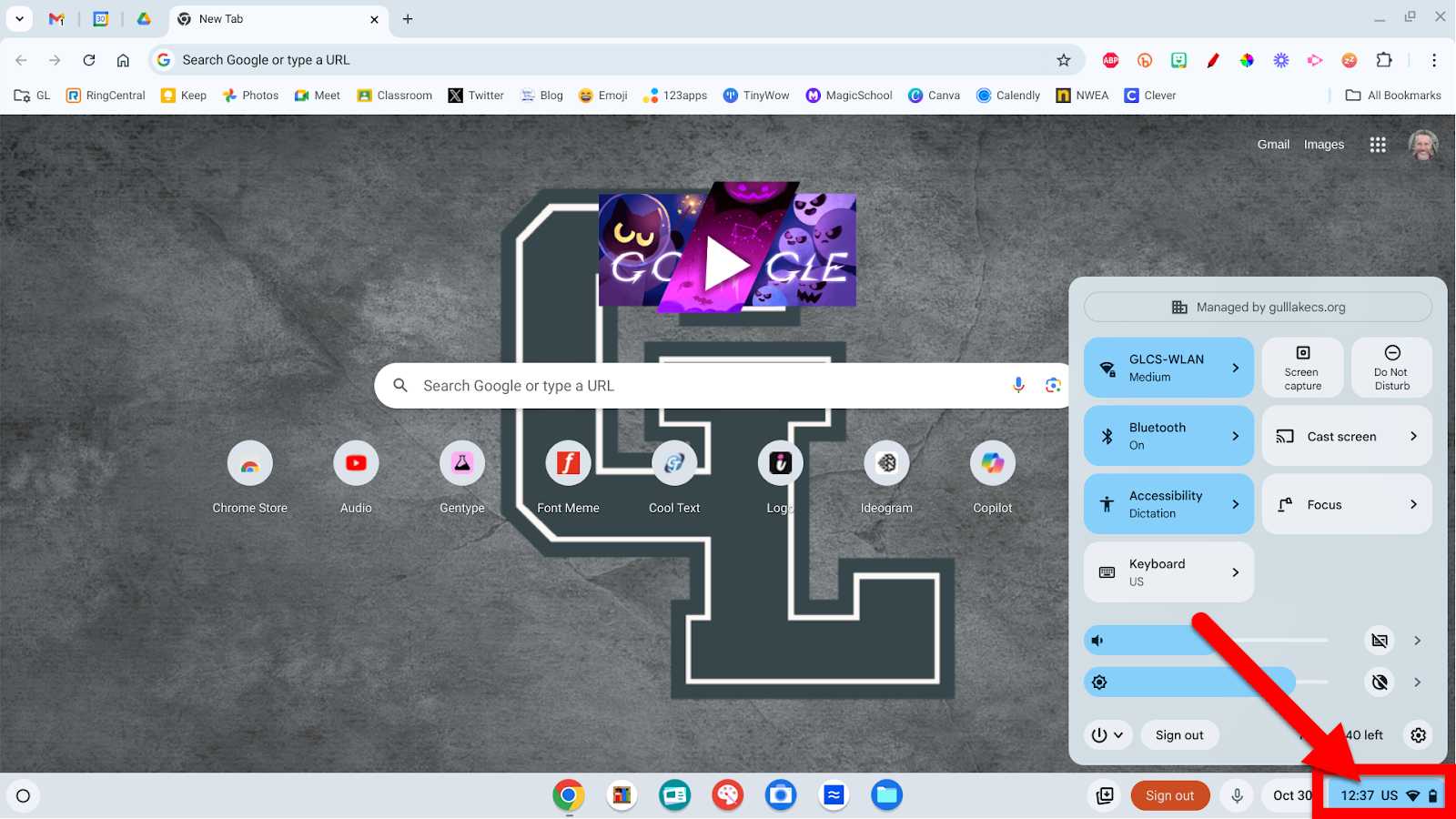Viewport: 1456px width, 819px height.
Task: Go to the home page icon
Action: pyautogui.click(x=123, y=60)
